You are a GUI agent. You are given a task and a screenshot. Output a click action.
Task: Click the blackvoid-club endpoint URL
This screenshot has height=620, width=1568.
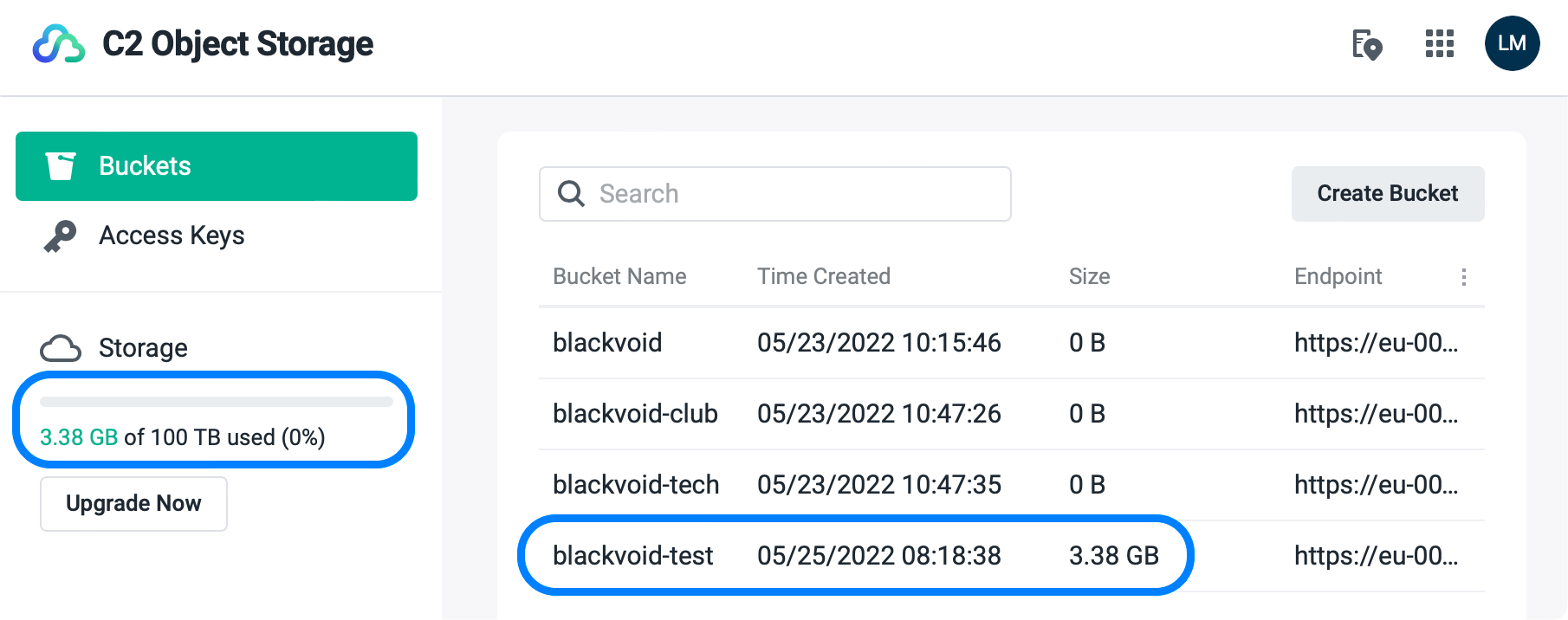coord(1377,414)
